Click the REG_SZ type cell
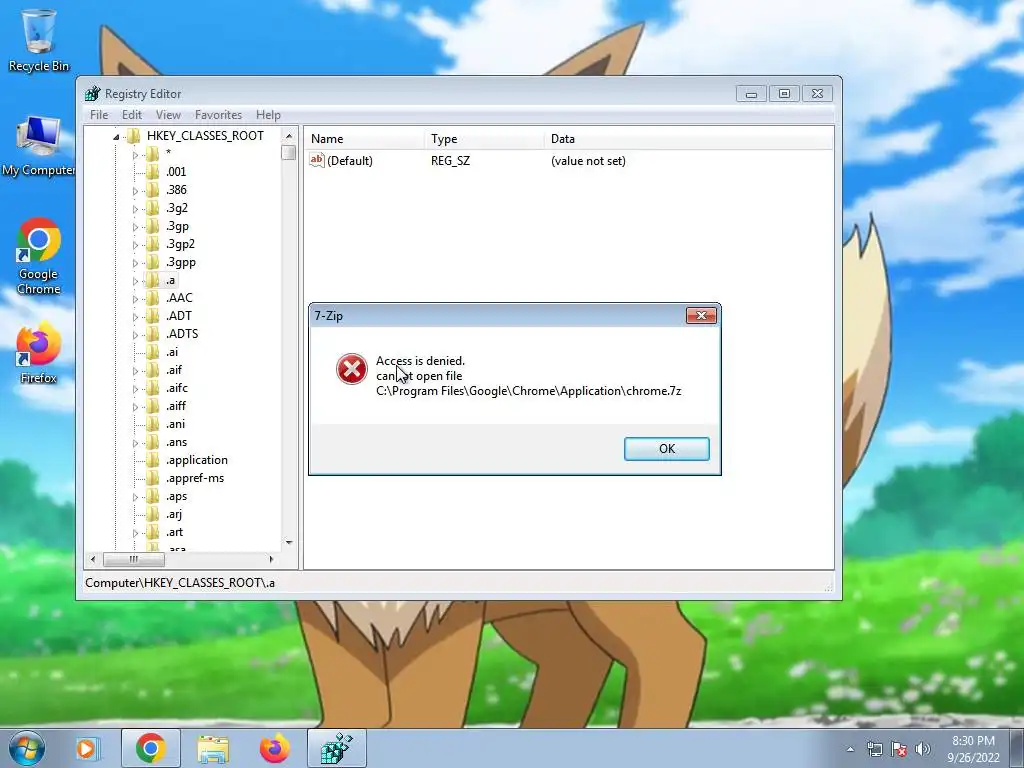 450,161
